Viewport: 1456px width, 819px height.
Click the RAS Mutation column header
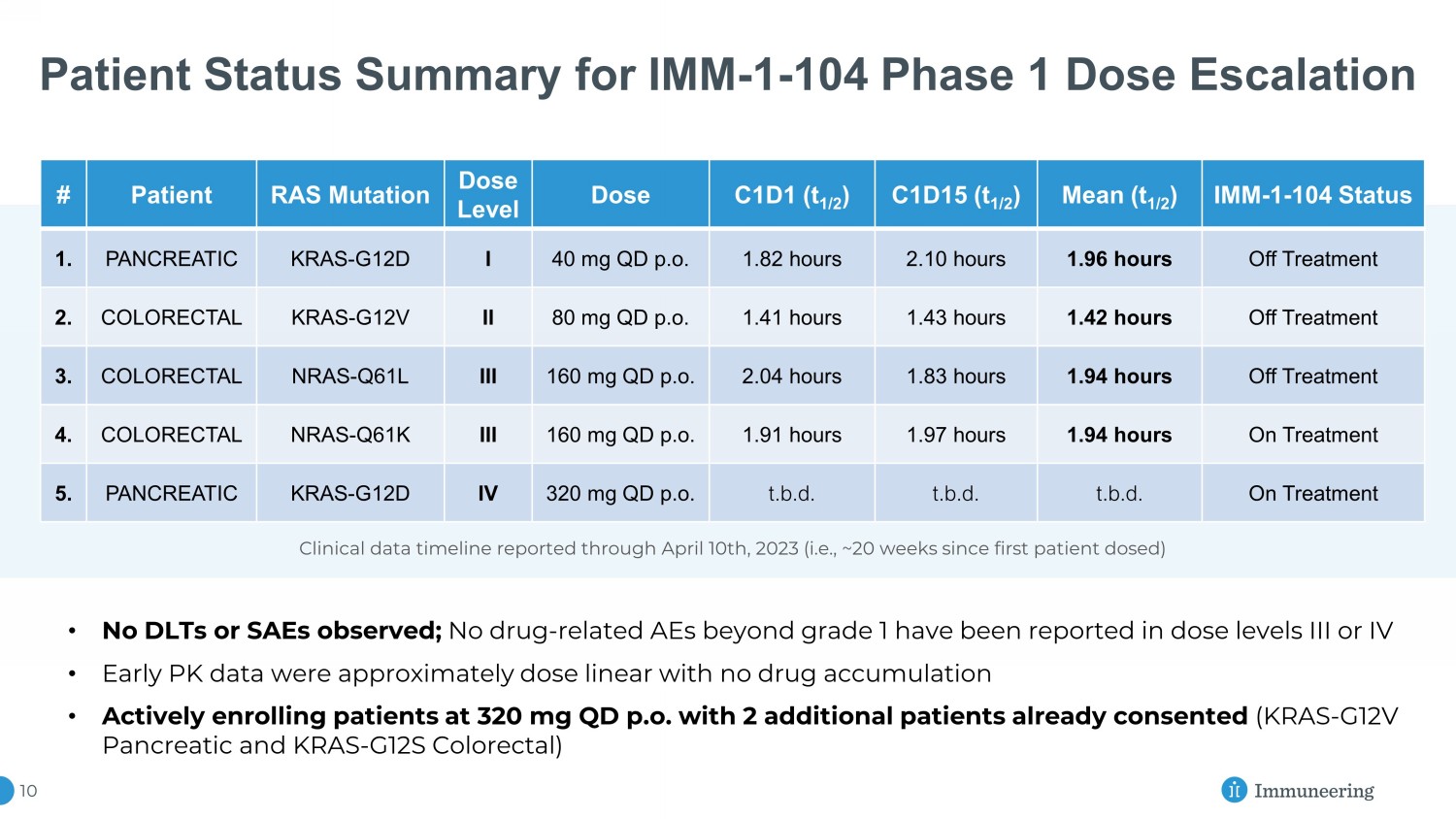pos(349,195)
